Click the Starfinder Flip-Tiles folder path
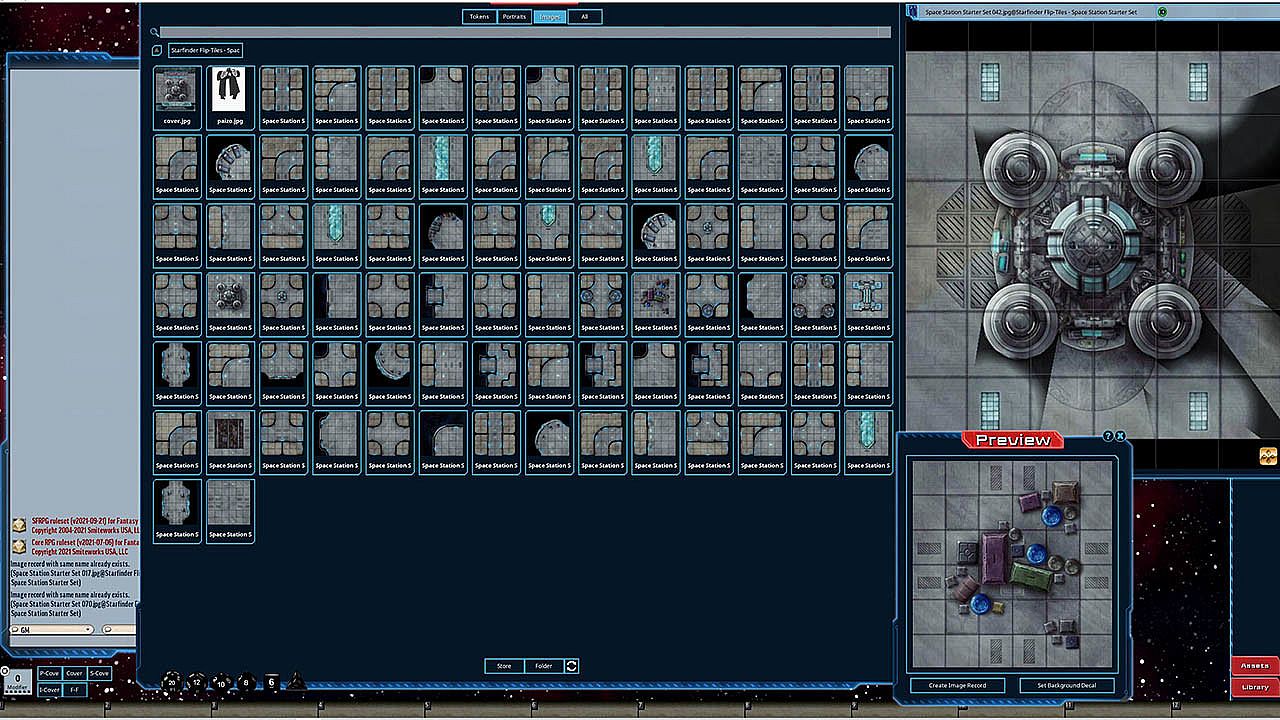Image resolution: width=1280 pixels, height=720 pixels. click(x=205, y=50)
